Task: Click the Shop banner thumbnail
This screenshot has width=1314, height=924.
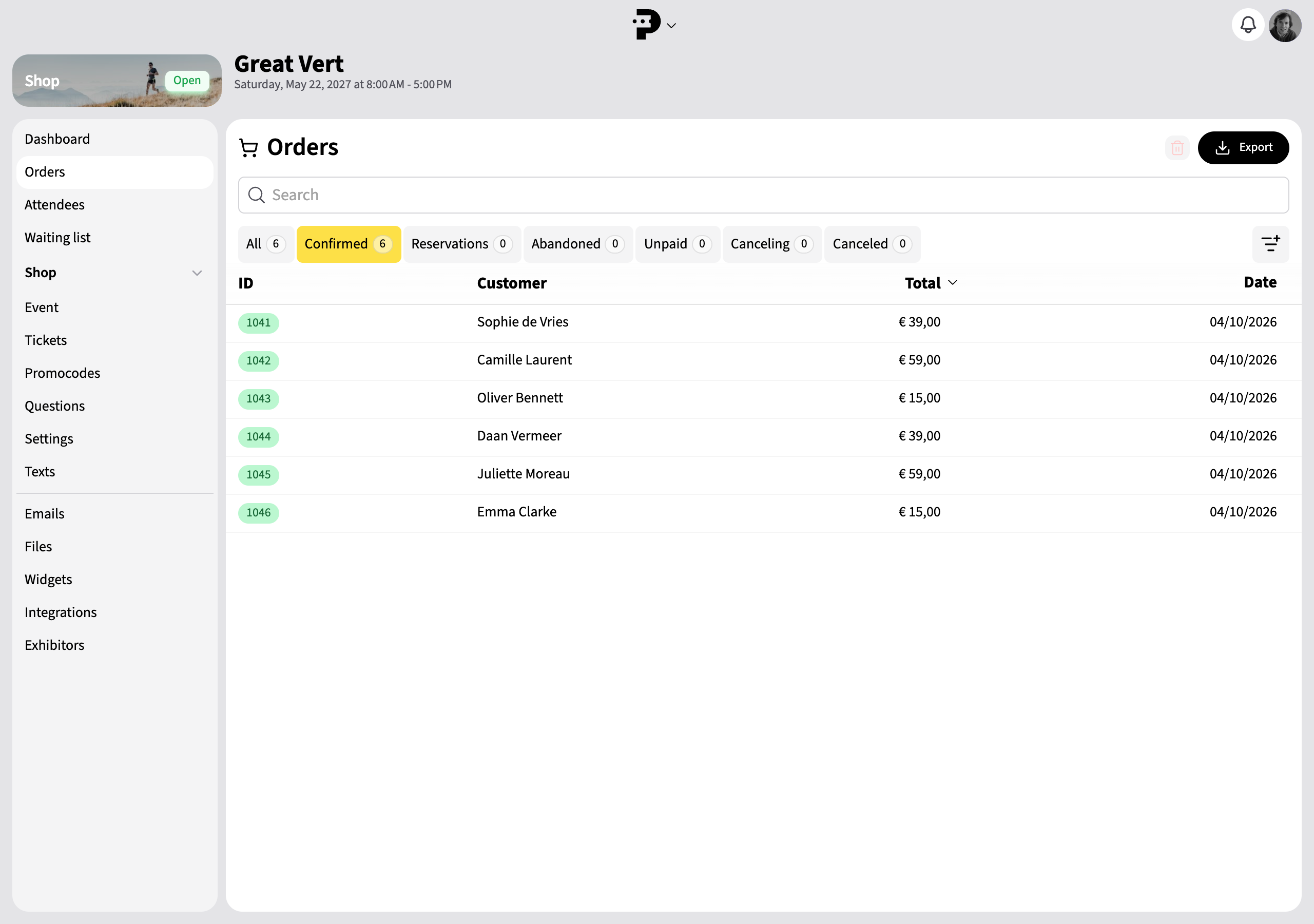Action: [x=117, y=81]
